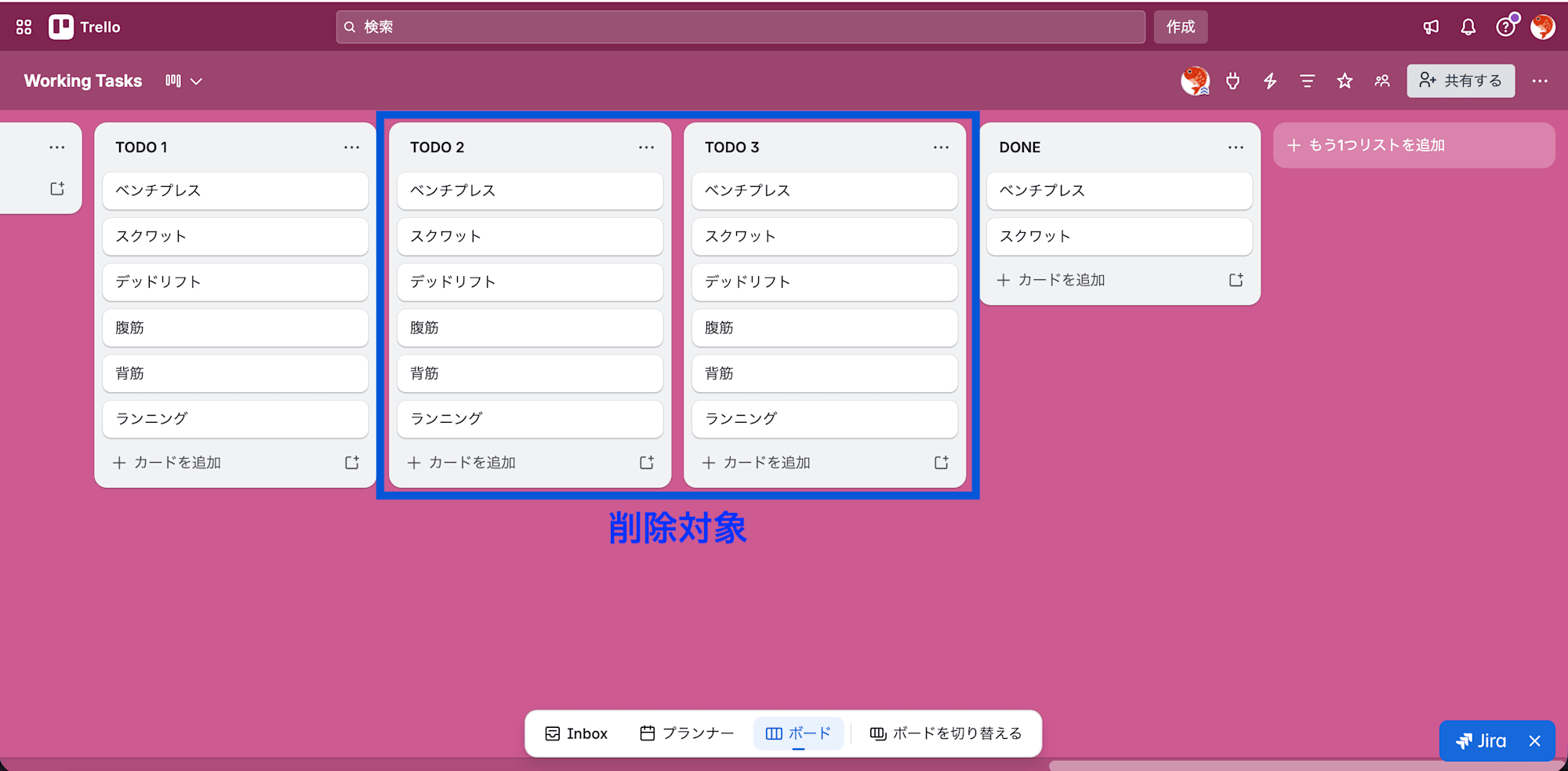Open the board filter icon
This screenshot has width=1568, height=771.
click(x=1307, y=81)
